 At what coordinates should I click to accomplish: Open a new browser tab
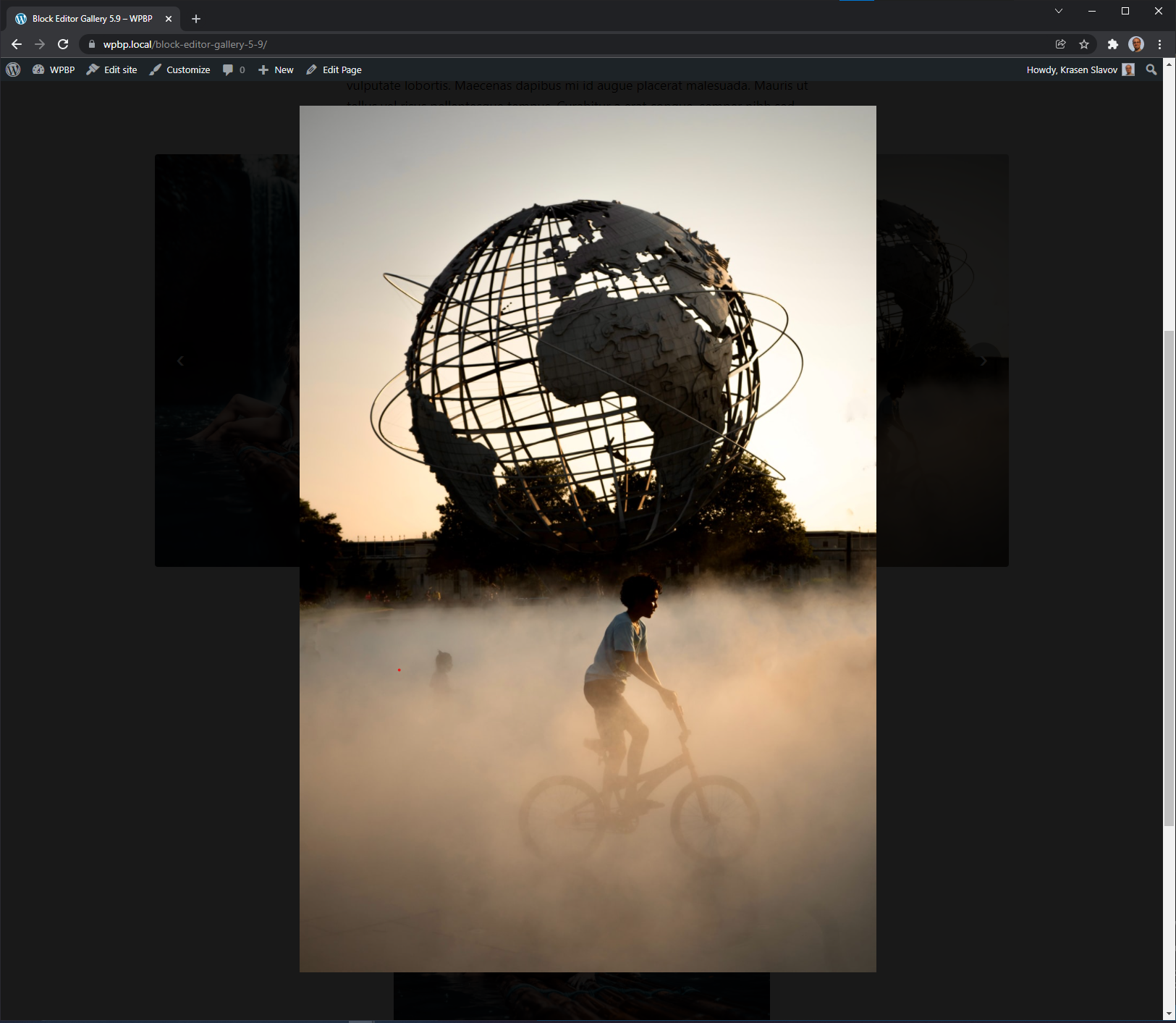[x=196, y=19]
